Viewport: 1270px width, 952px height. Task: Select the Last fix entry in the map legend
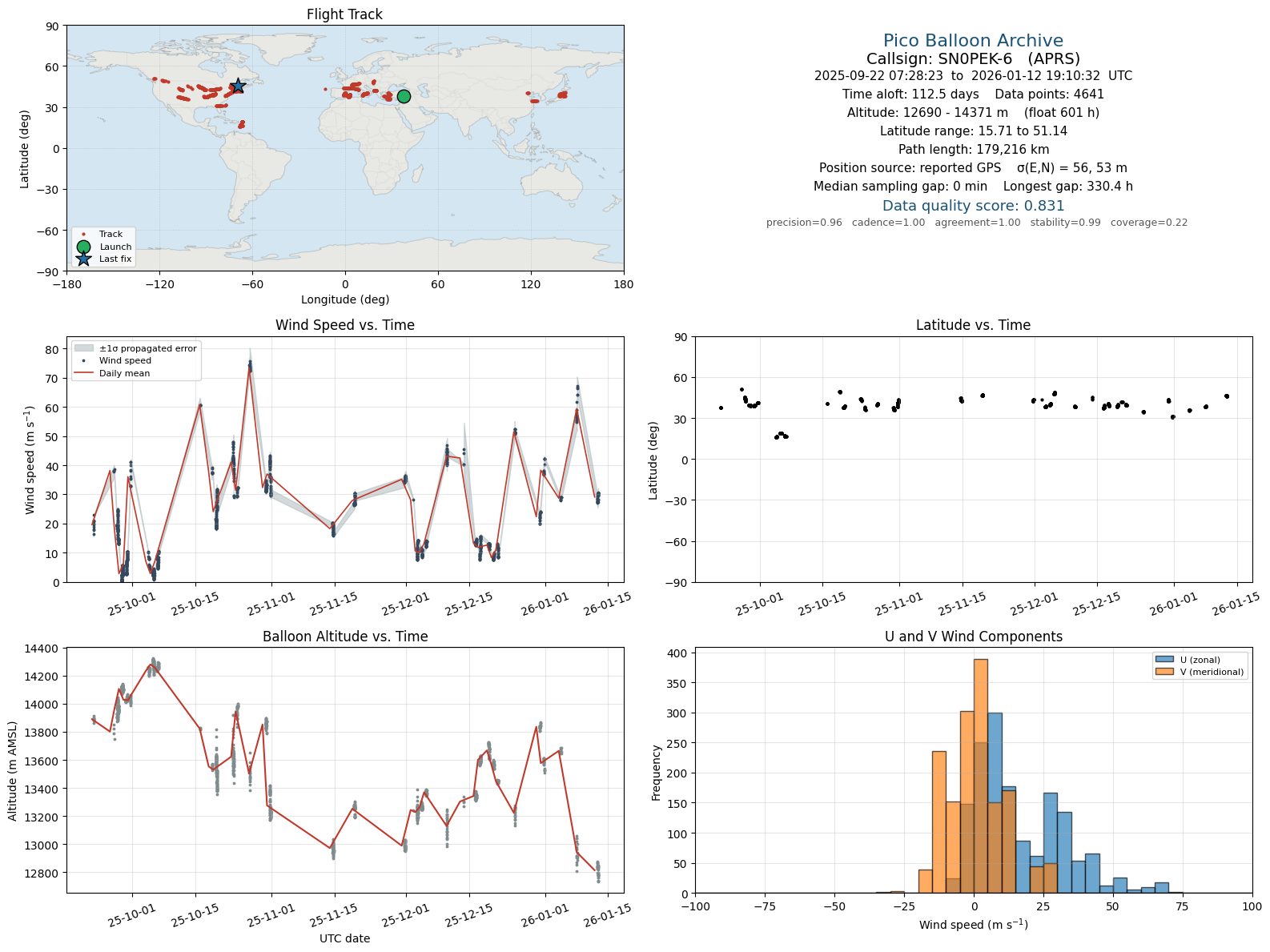pos(102,259)
